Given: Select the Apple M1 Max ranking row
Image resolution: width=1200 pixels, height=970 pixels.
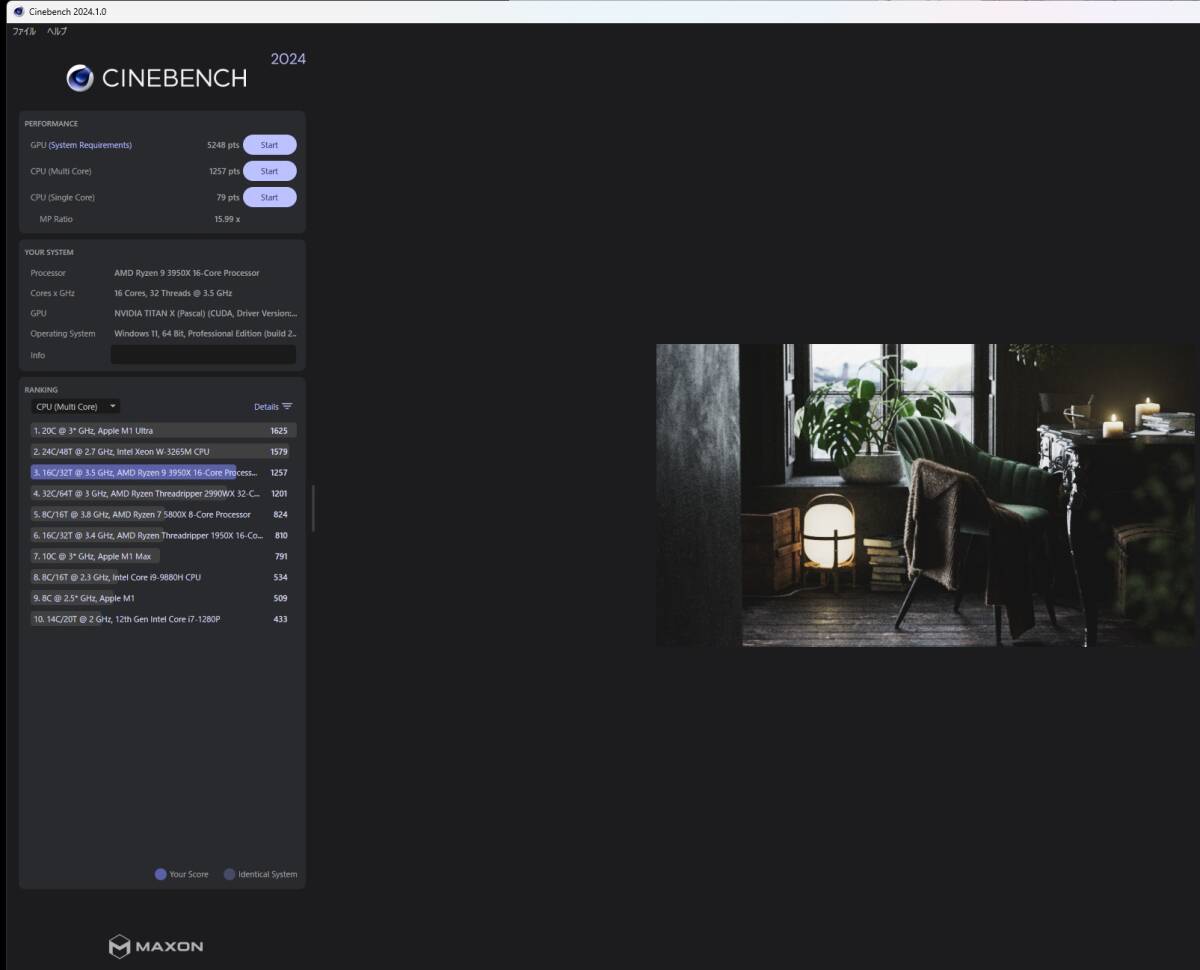Looking at the screenshot, I should pyautogui.click(x=163, y=557).
